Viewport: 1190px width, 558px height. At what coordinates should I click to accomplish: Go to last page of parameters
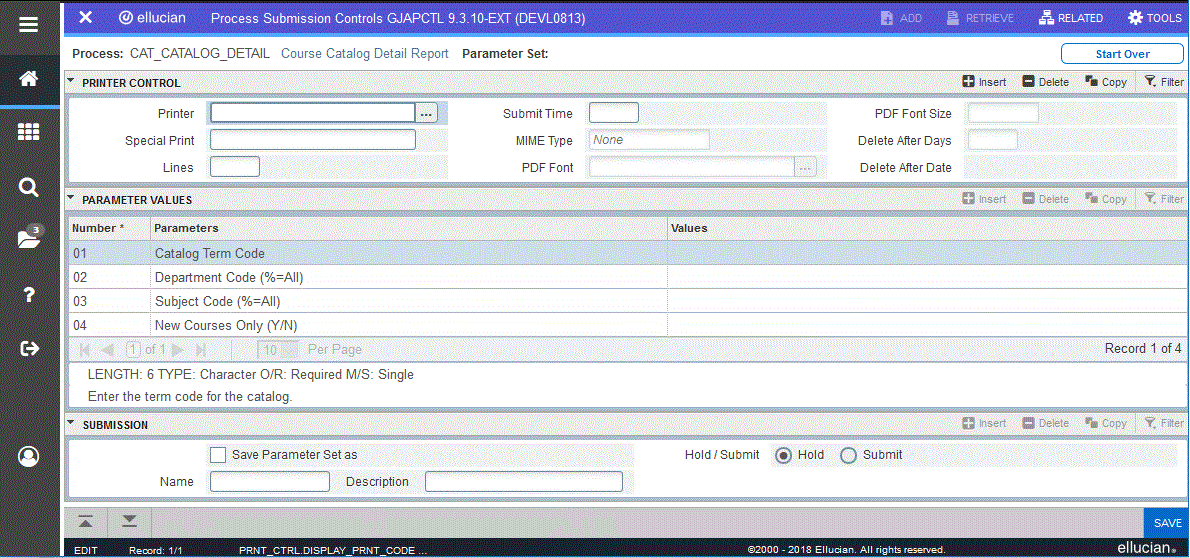(x=201, y=350)
